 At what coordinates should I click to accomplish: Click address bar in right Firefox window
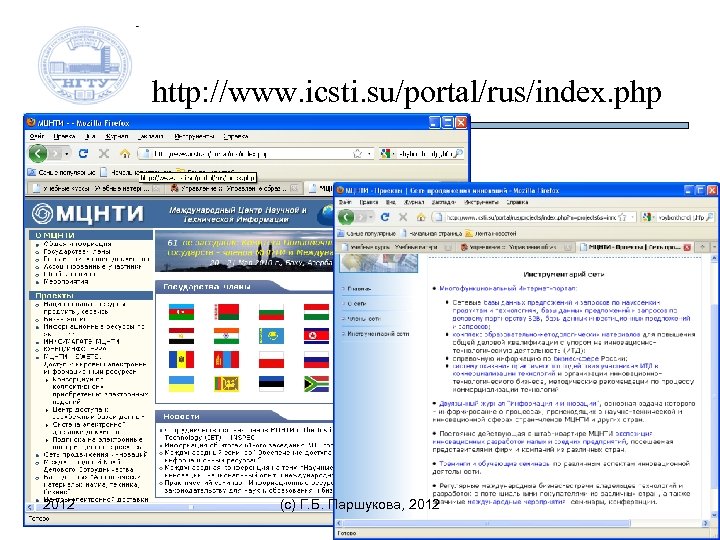(x=534, y=217)
